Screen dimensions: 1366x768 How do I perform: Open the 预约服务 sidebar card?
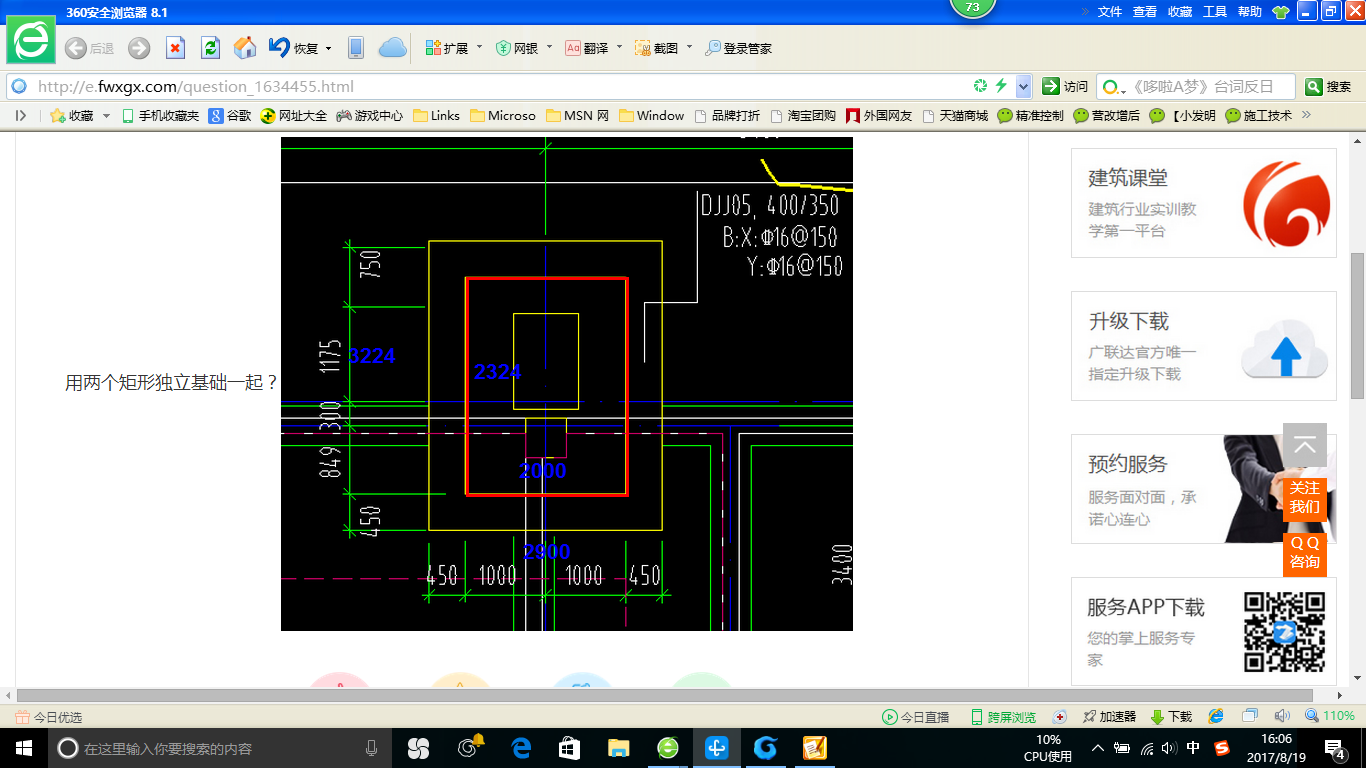pyautogui.click(x=1204, y=489)
